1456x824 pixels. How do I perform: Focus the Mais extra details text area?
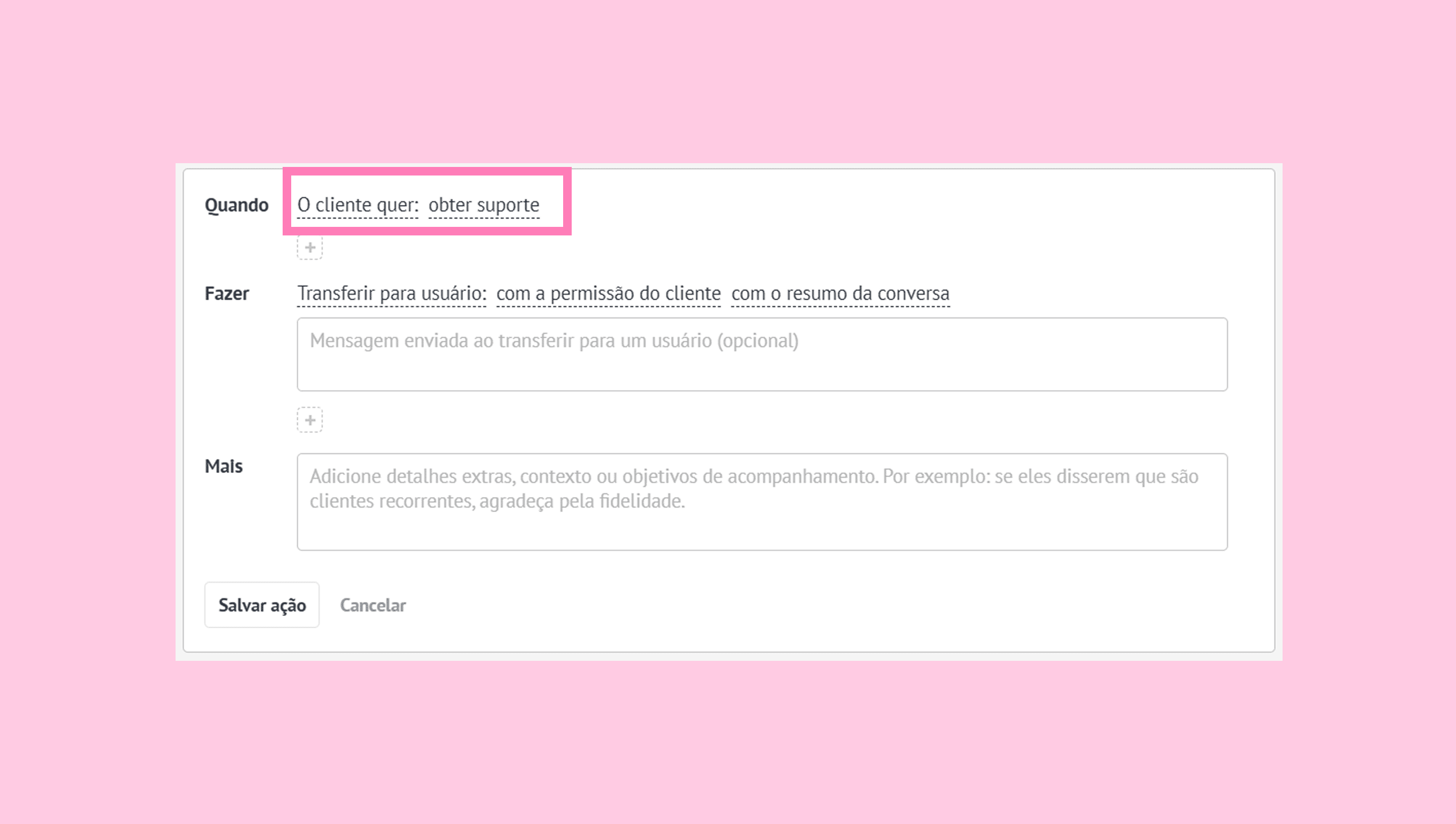tap(762, 502)
